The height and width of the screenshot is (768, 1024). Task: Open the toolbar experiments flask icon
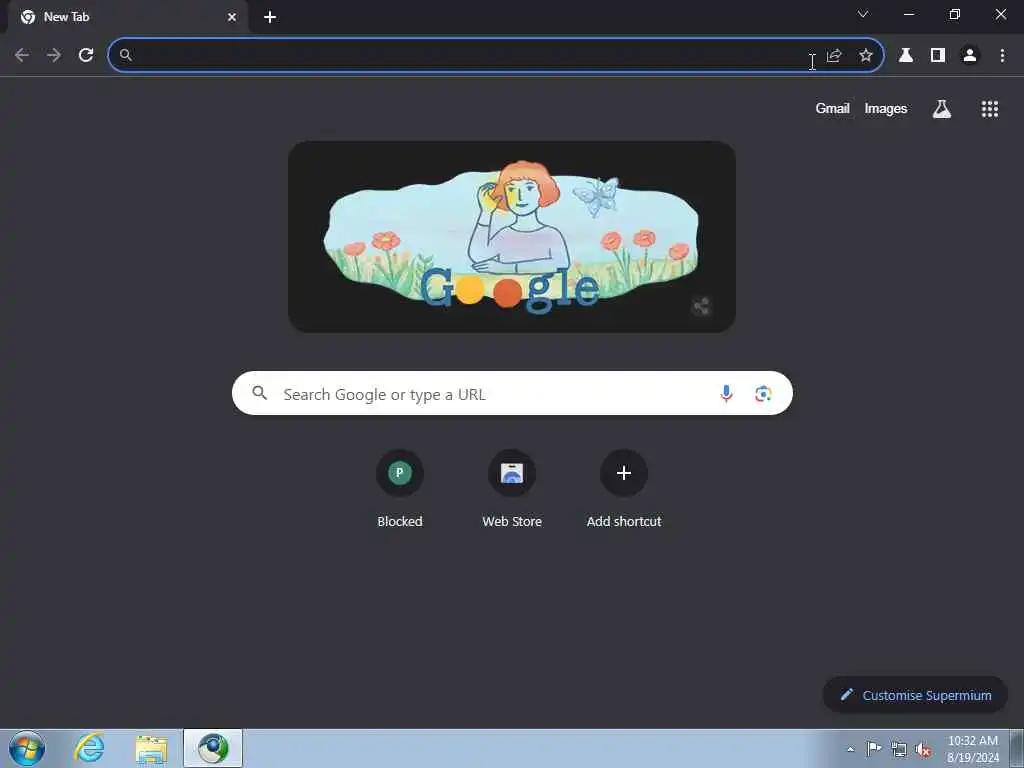[x=906, y=56]
